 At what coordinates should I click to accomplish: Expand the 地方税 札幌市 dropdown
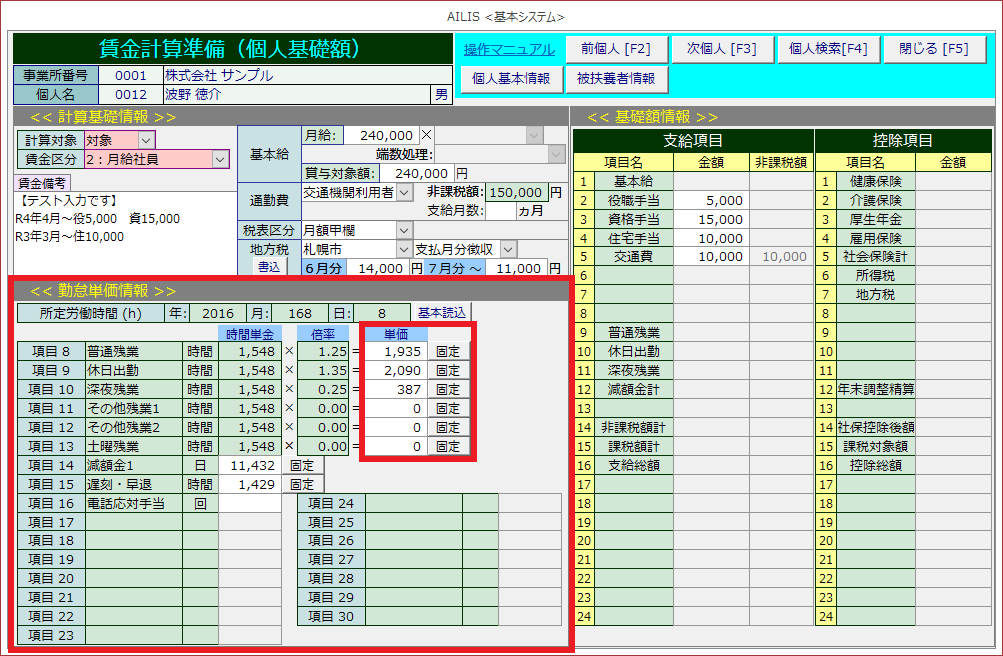[x=404, y=249]
